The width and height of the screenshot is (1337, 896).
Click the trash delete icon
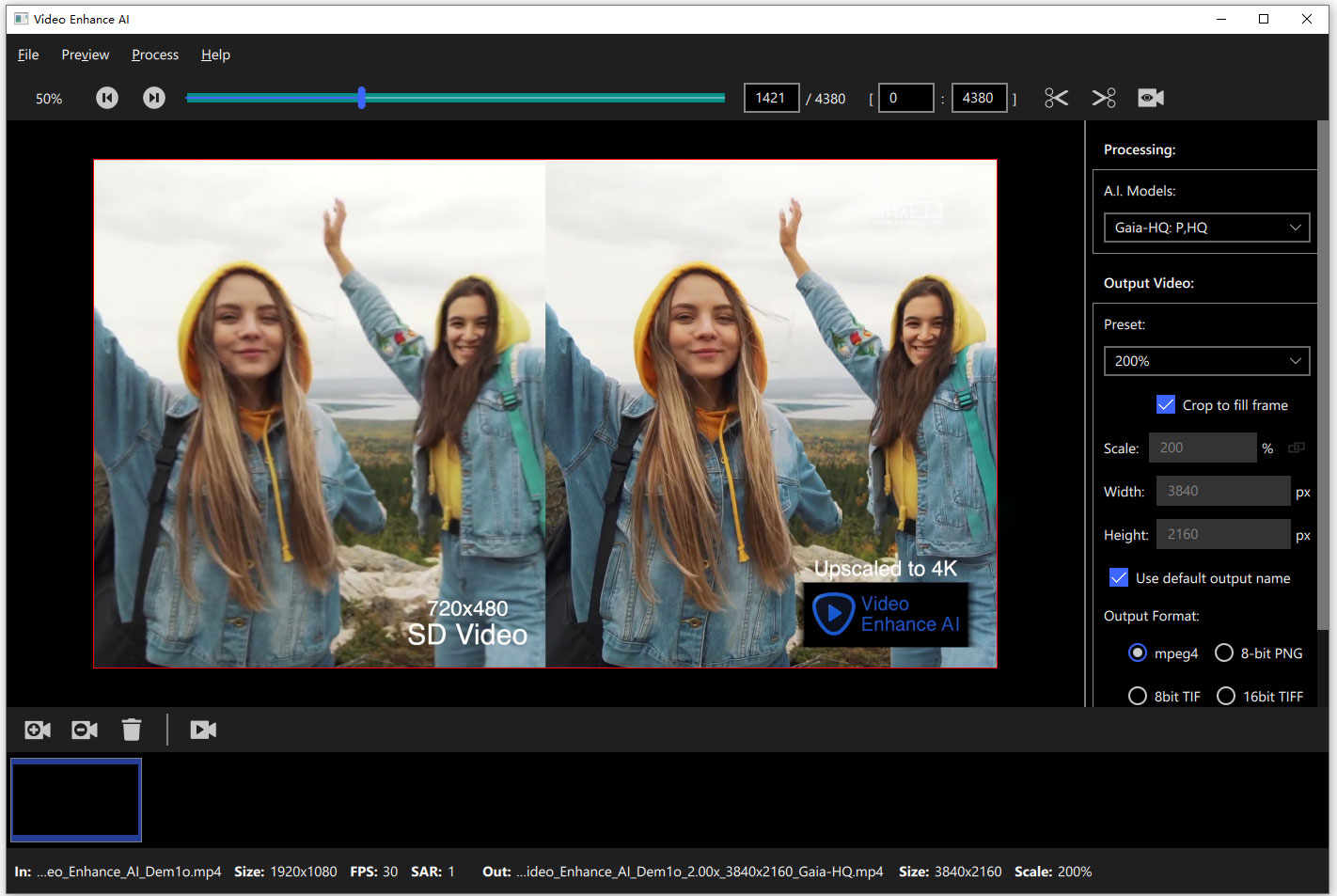[x=132, y=730]
